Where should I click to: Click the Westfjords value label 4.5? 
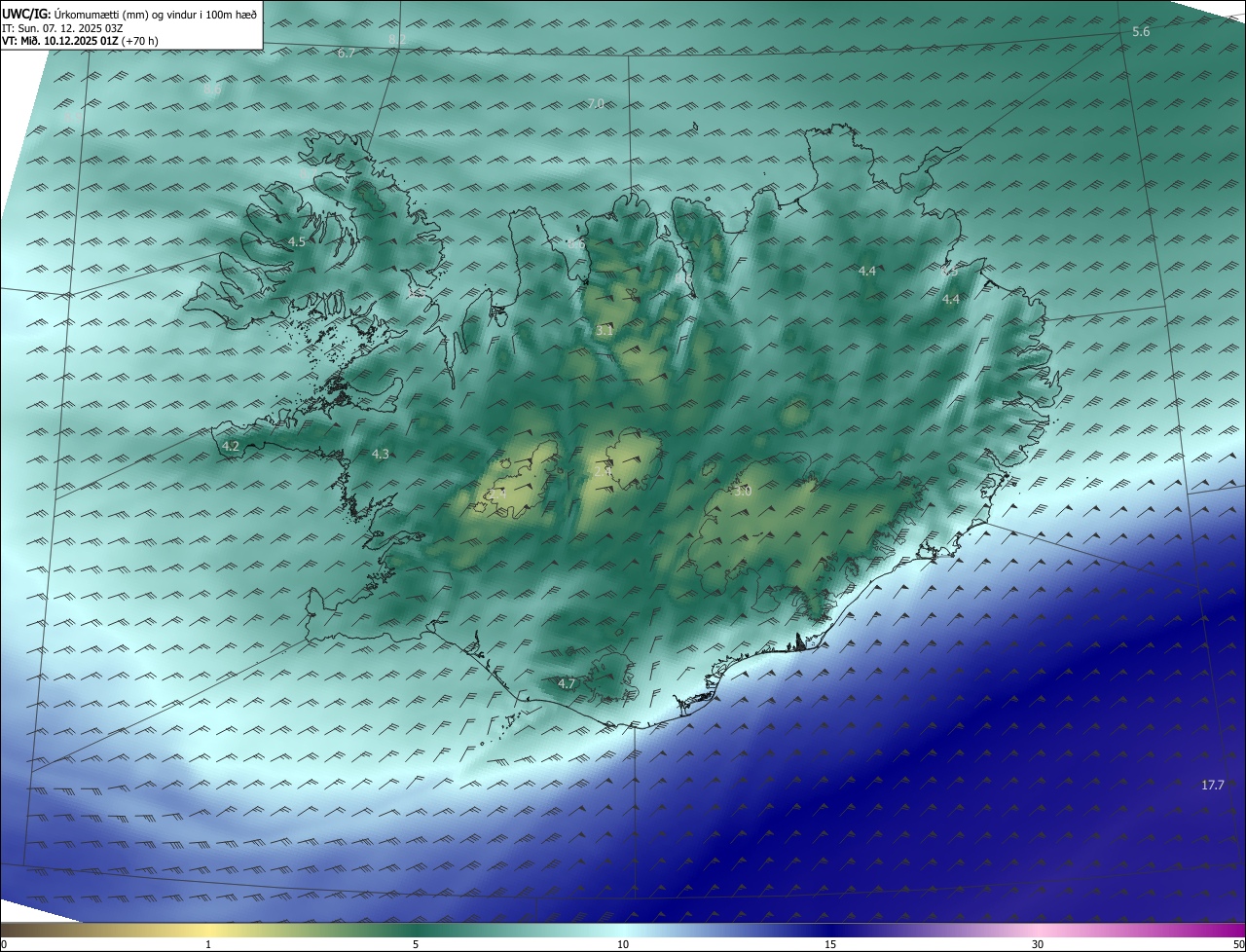click(x=296, y=241)
